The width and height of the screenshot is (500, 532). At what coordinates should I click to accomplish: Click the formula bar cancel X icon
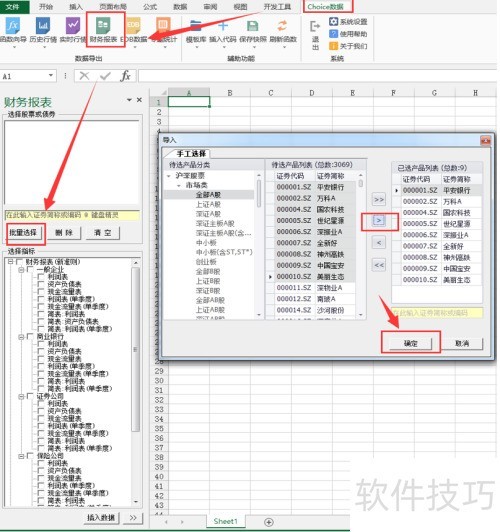(84, 76)
